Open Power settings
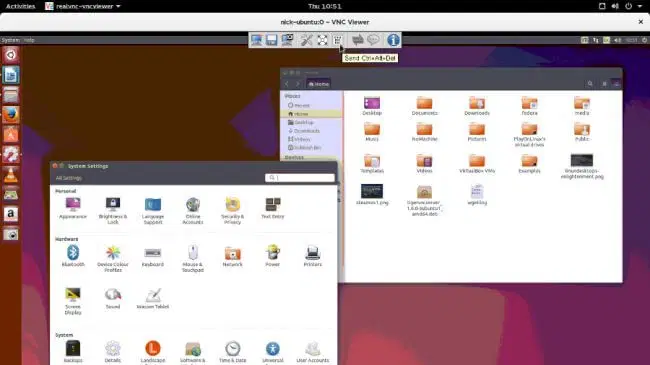 point(272,256)
